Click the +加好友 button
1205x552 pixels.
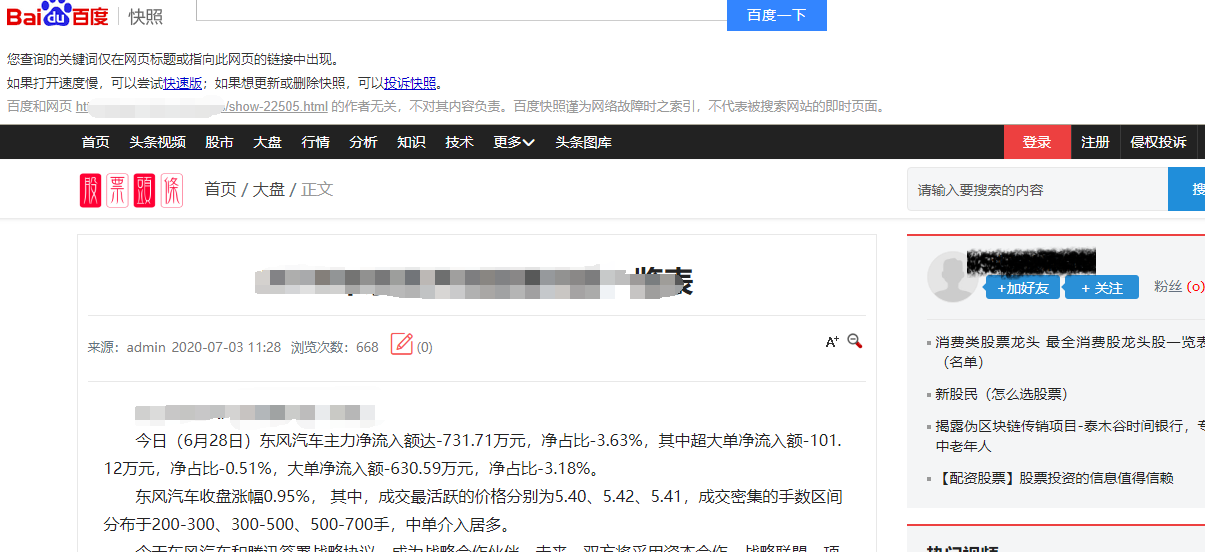pyautogui.click(x=1022, y=288)
